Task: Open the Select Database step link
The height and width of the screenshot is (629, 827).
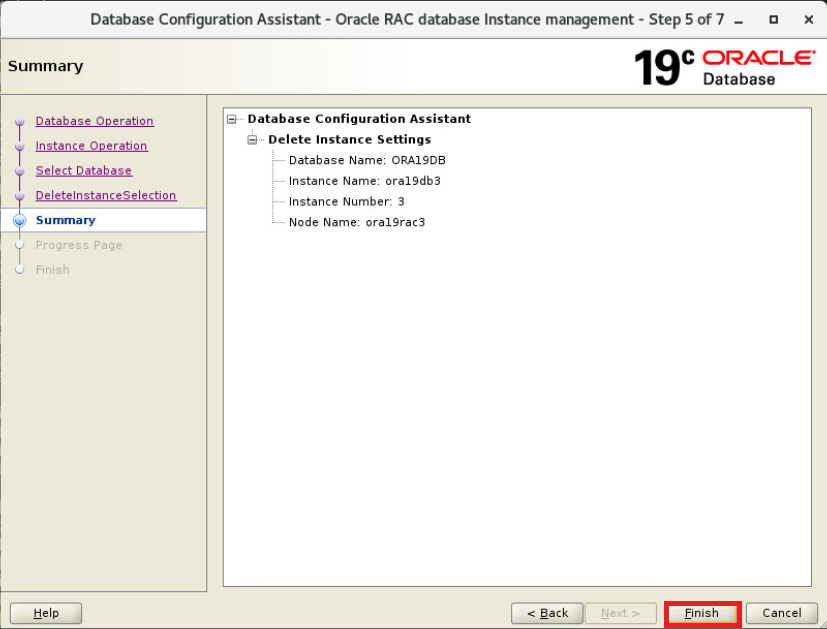Action: point(83,170)
